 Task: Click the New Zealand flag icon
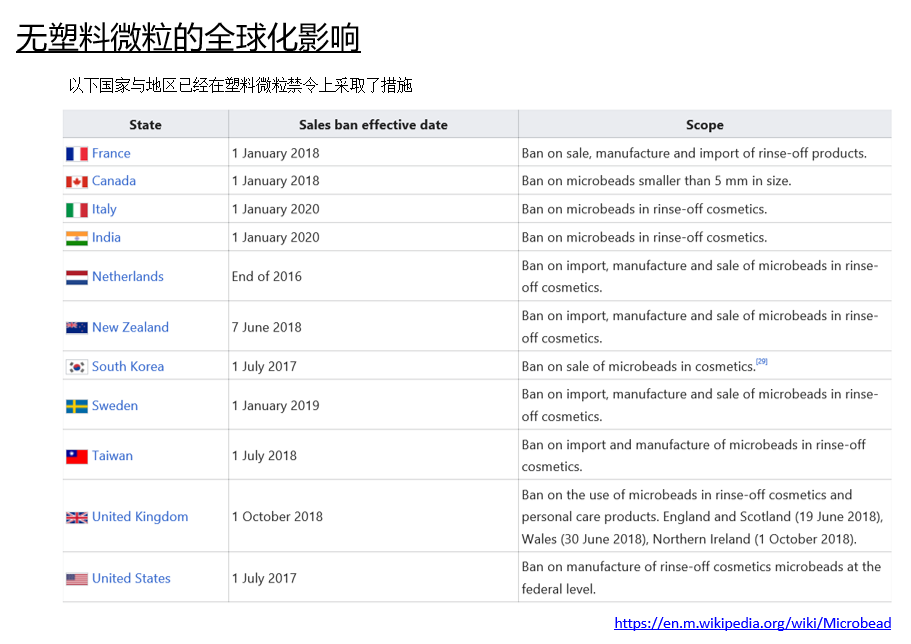click(x=76, y=328)
